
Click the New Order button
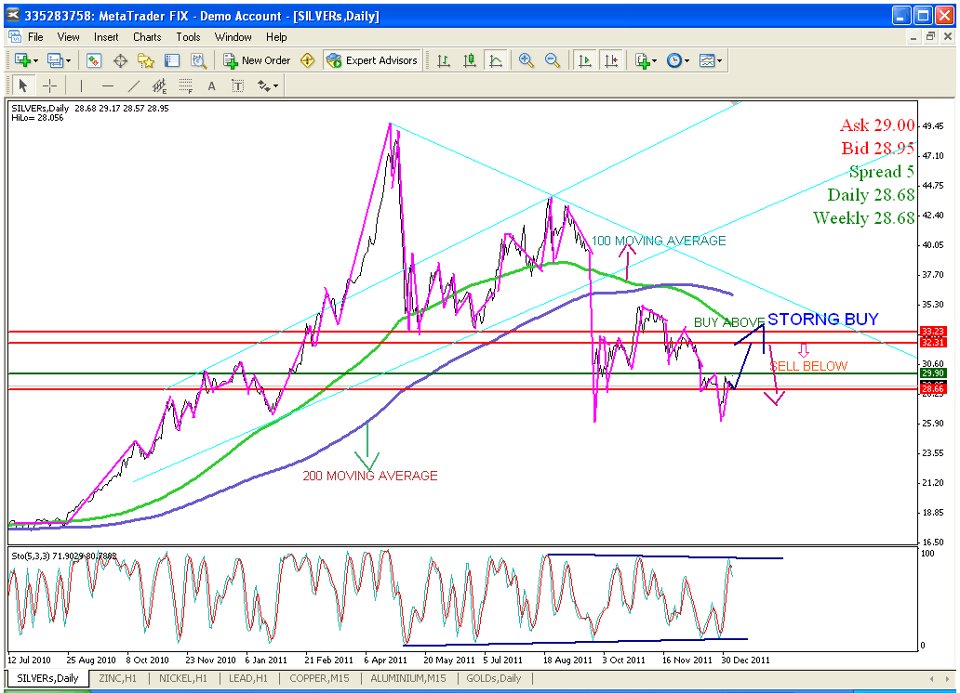click(x=256, y=61)
